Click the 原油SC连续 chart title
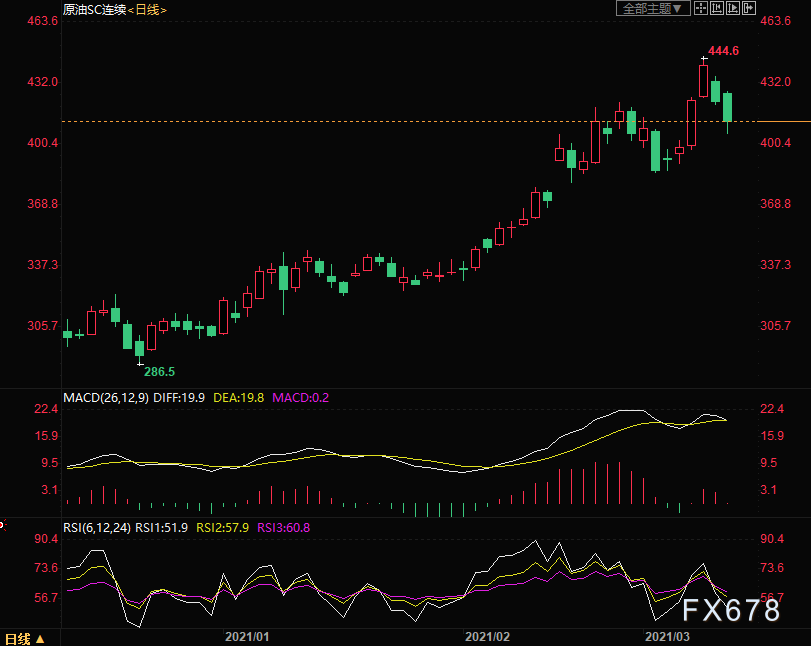 pos(94,9)
